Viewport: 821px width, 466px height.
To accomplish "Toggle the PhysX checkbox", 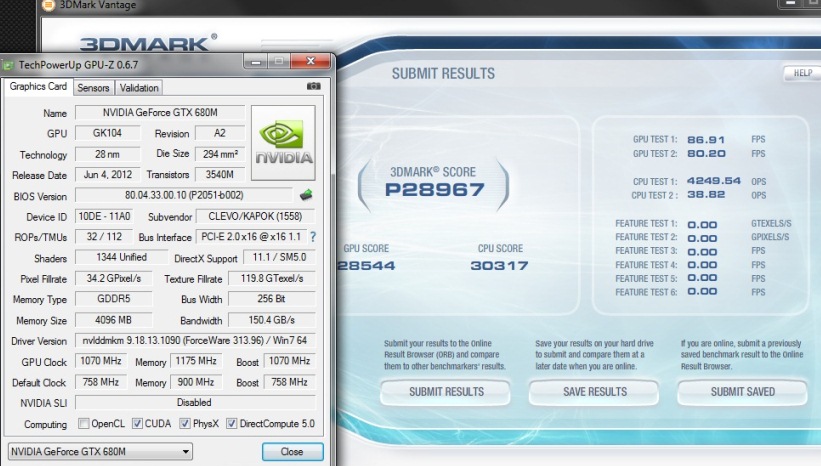I will click(x=184, y=423).
